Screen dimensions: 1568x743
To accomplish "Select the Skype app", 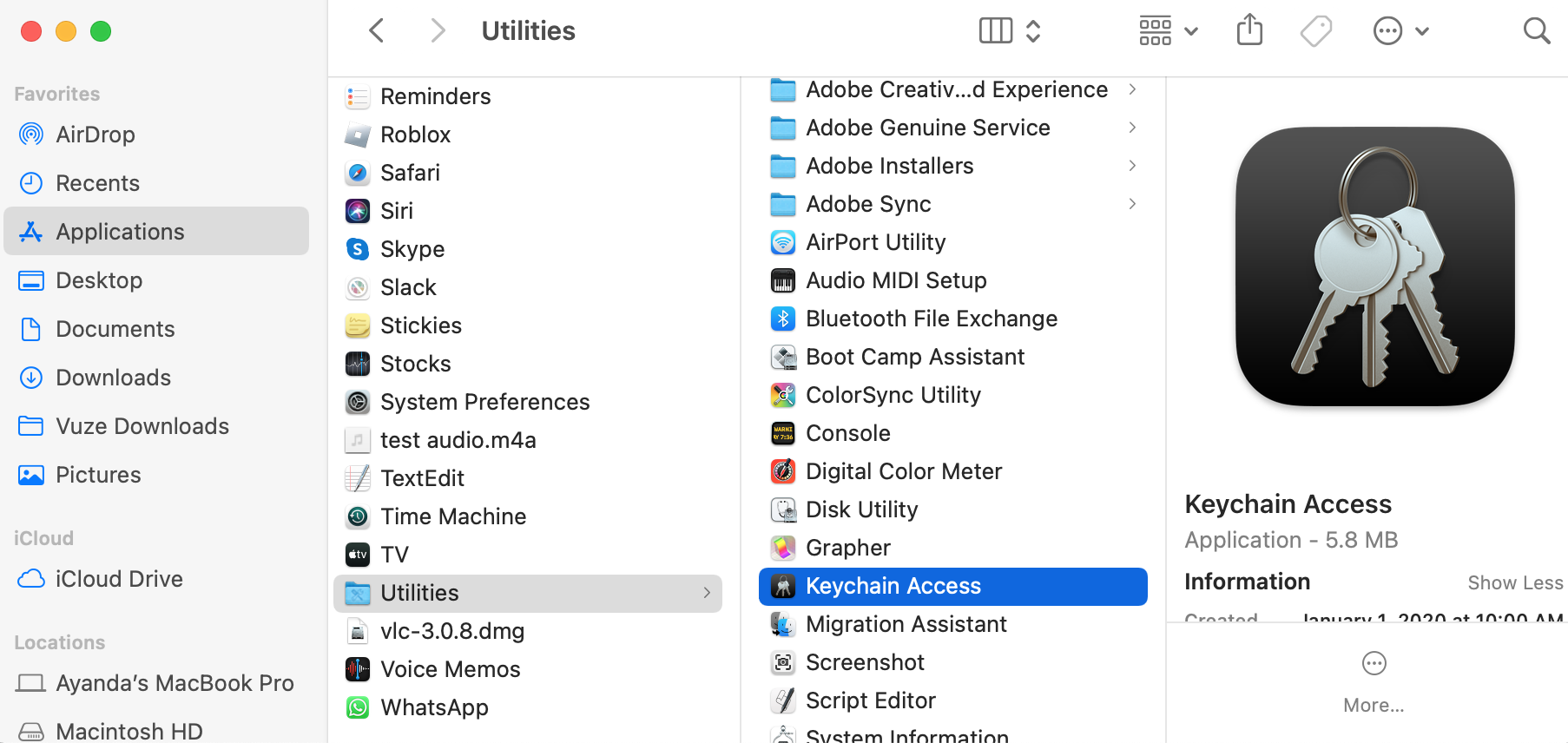I will coord(528,249).
